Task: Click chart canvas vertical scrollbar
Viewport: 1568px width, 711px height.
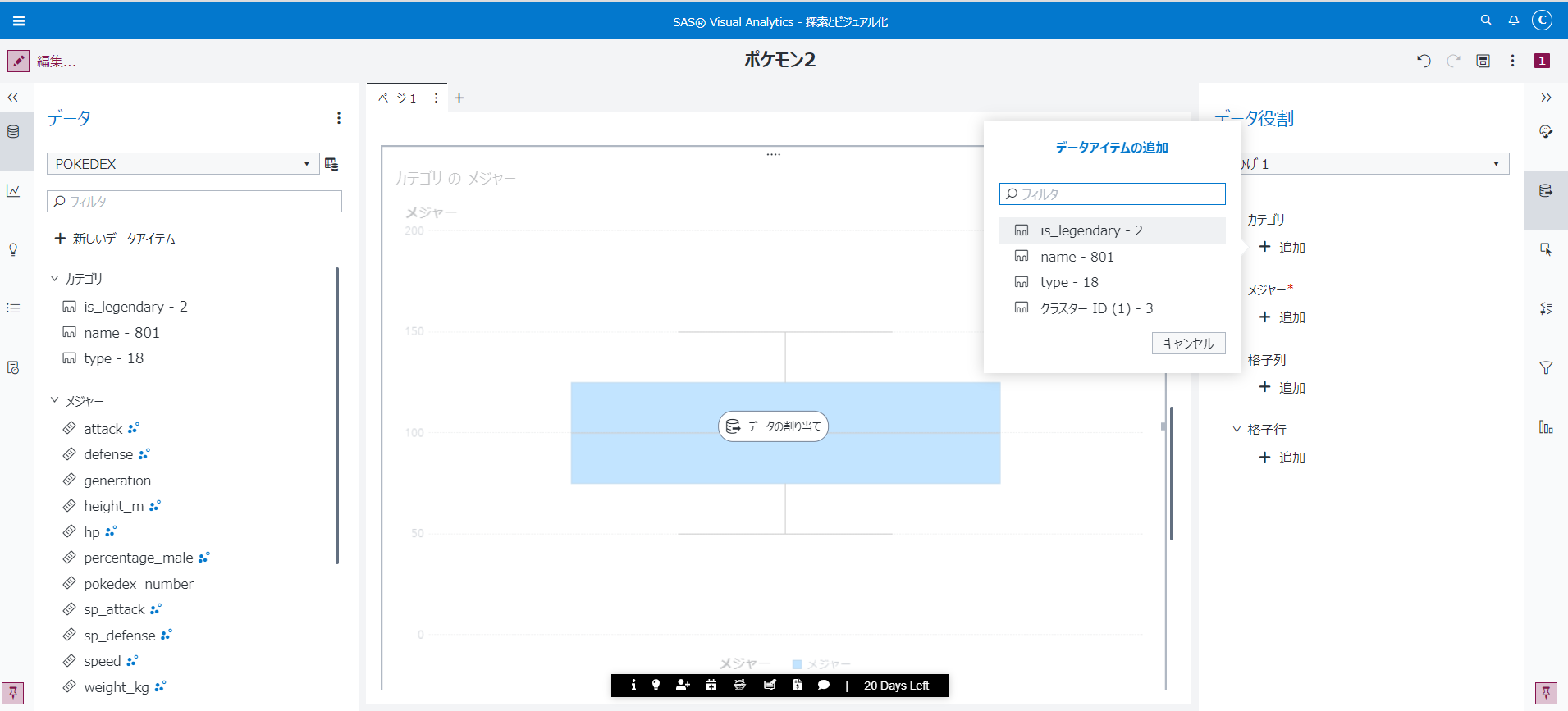Action: 1172,473
